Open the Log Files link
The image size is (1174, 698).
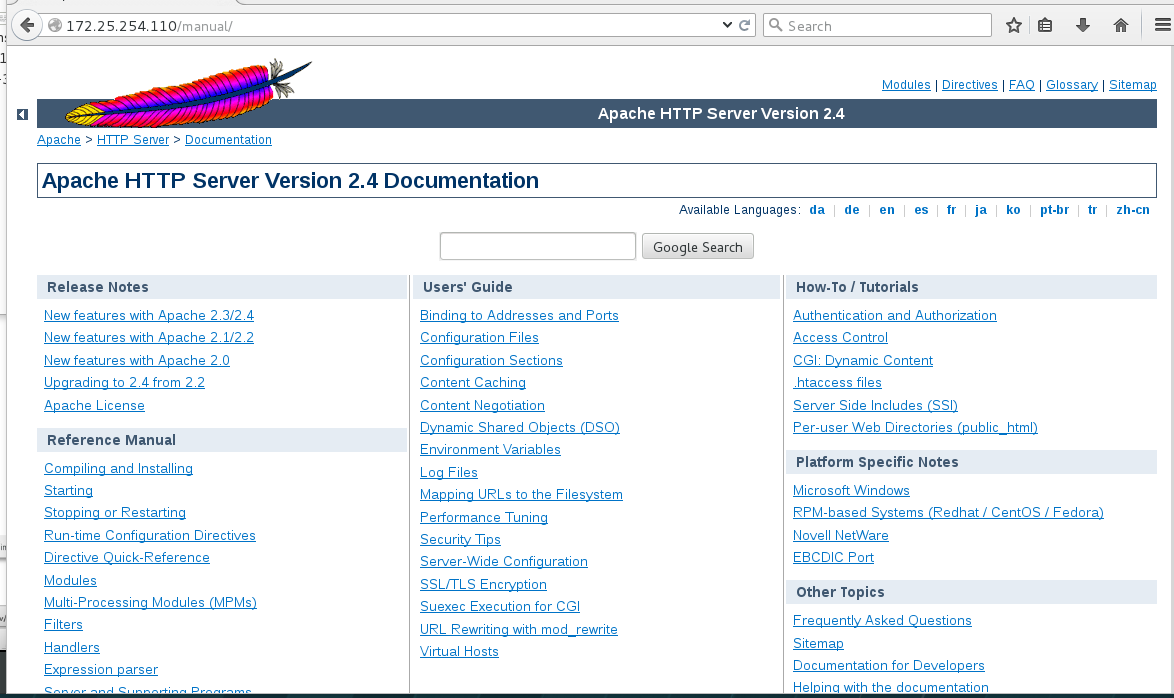tap(448, 473)
